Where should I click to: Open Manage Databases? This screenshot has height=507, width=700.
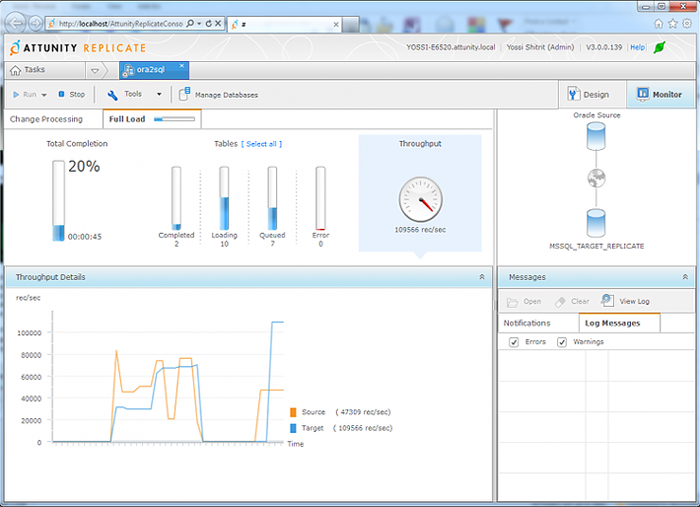click(218, 95)
